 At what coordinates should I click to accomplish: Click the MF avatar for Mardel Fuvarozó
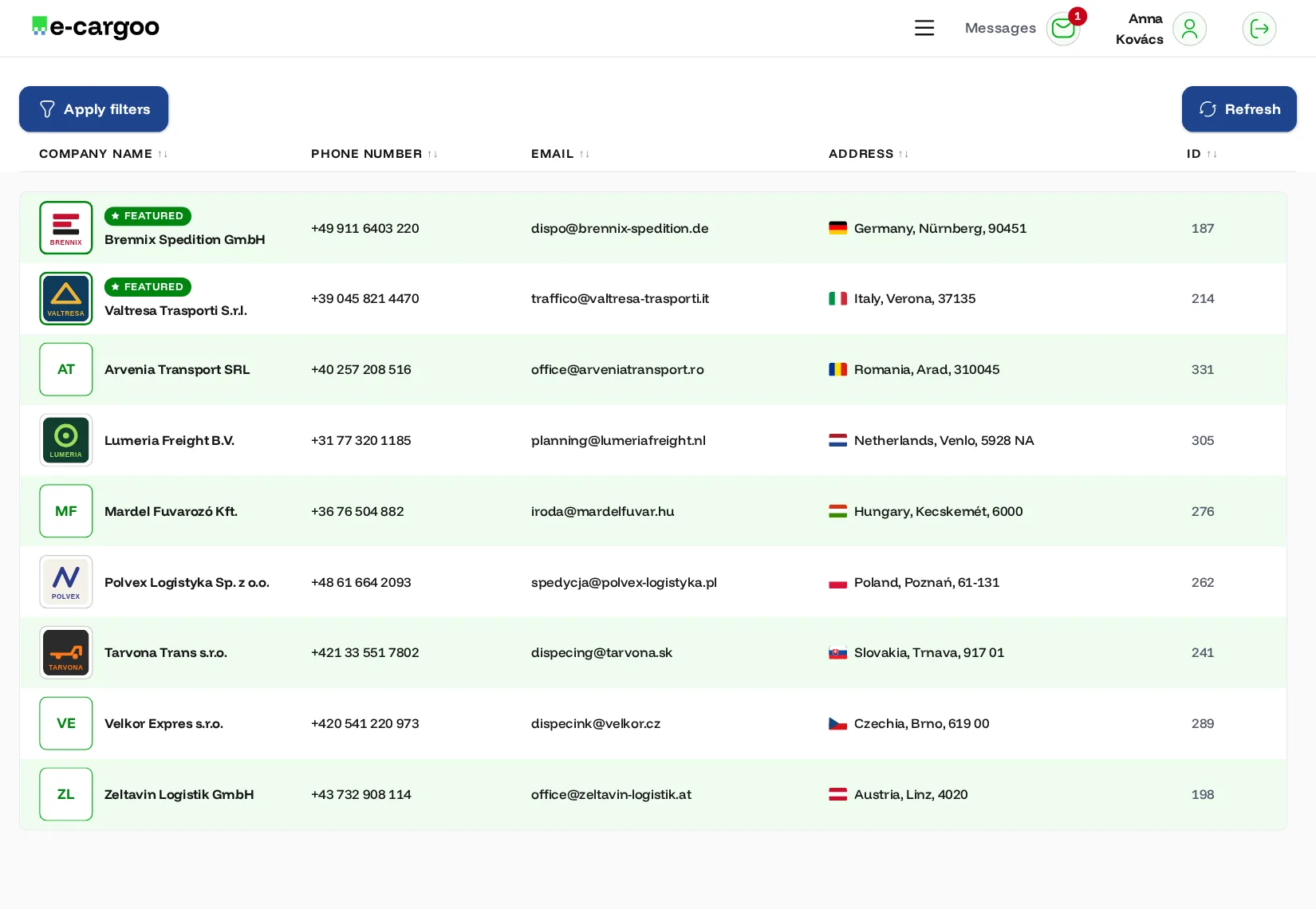(x=66, y=511)
